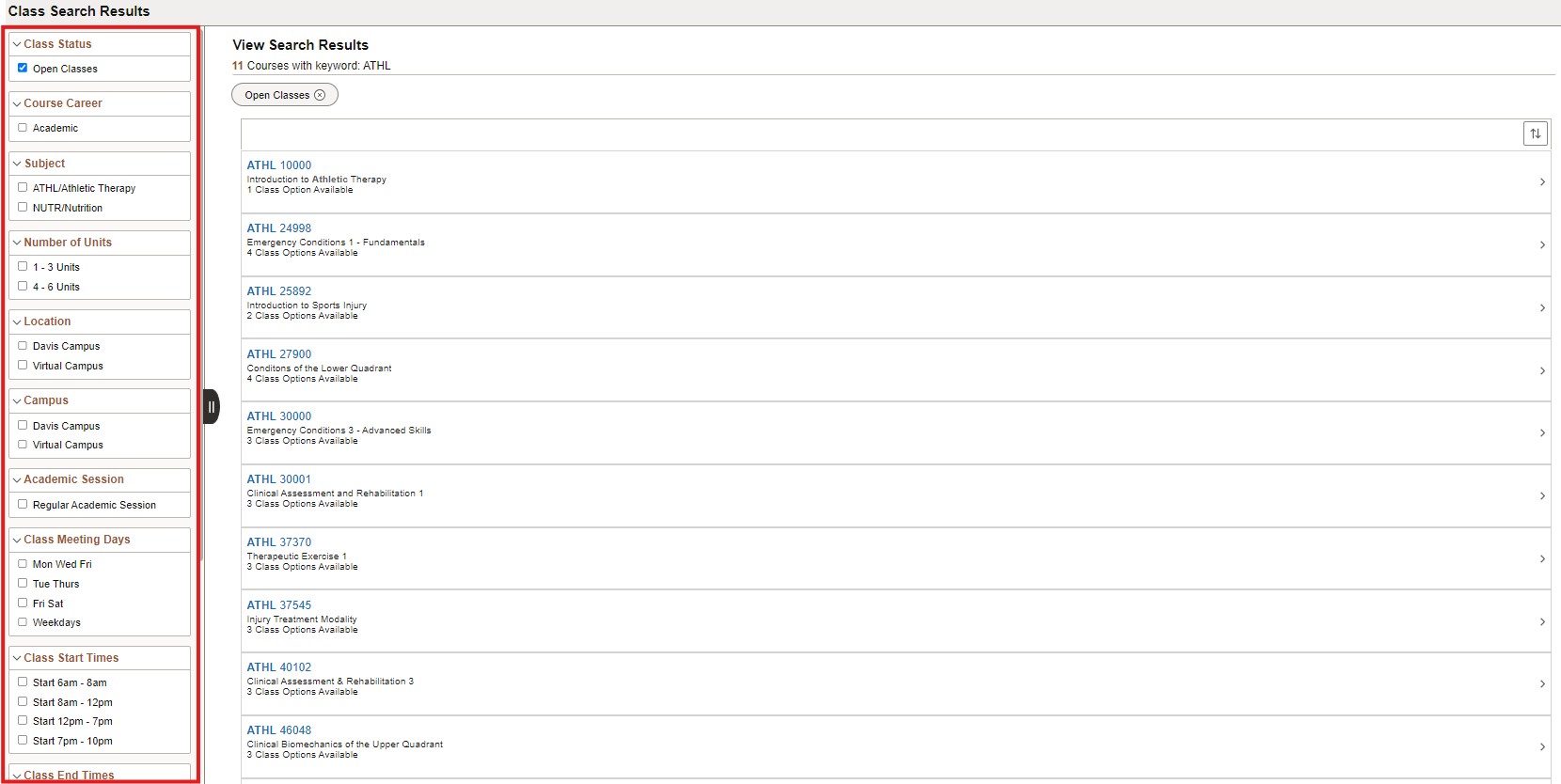Collapse the Class Meeting Days section
The image size is (1561, 784).
[17, 540]
